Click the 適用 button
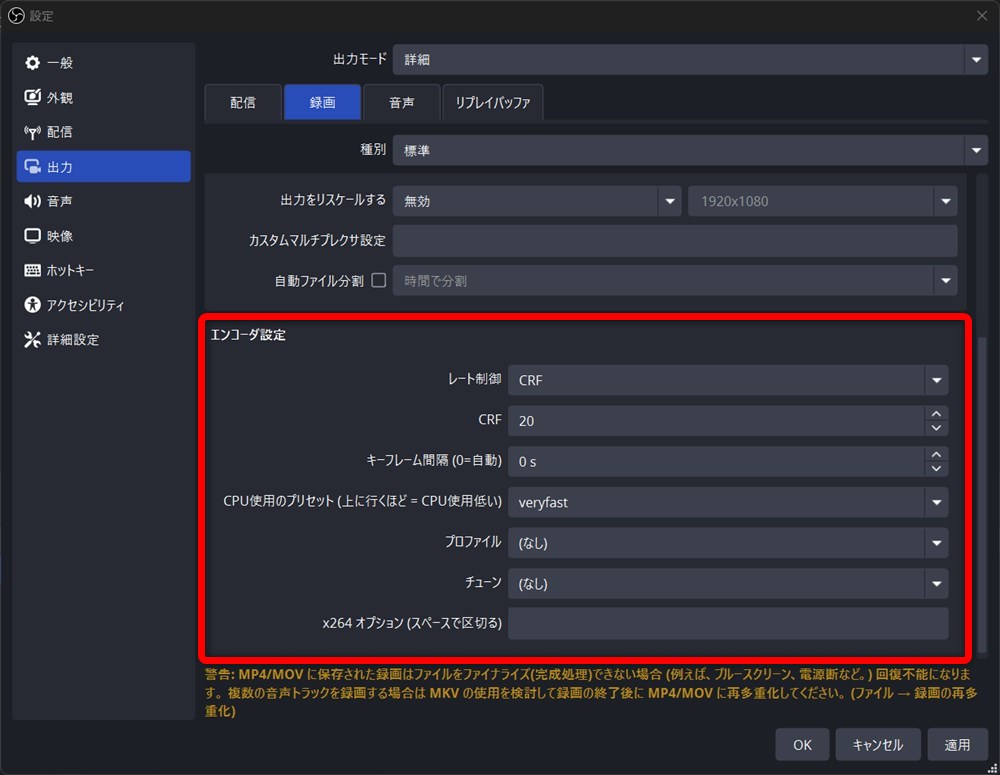This screenshot has height=775, width=1000. tap(957, 744)
